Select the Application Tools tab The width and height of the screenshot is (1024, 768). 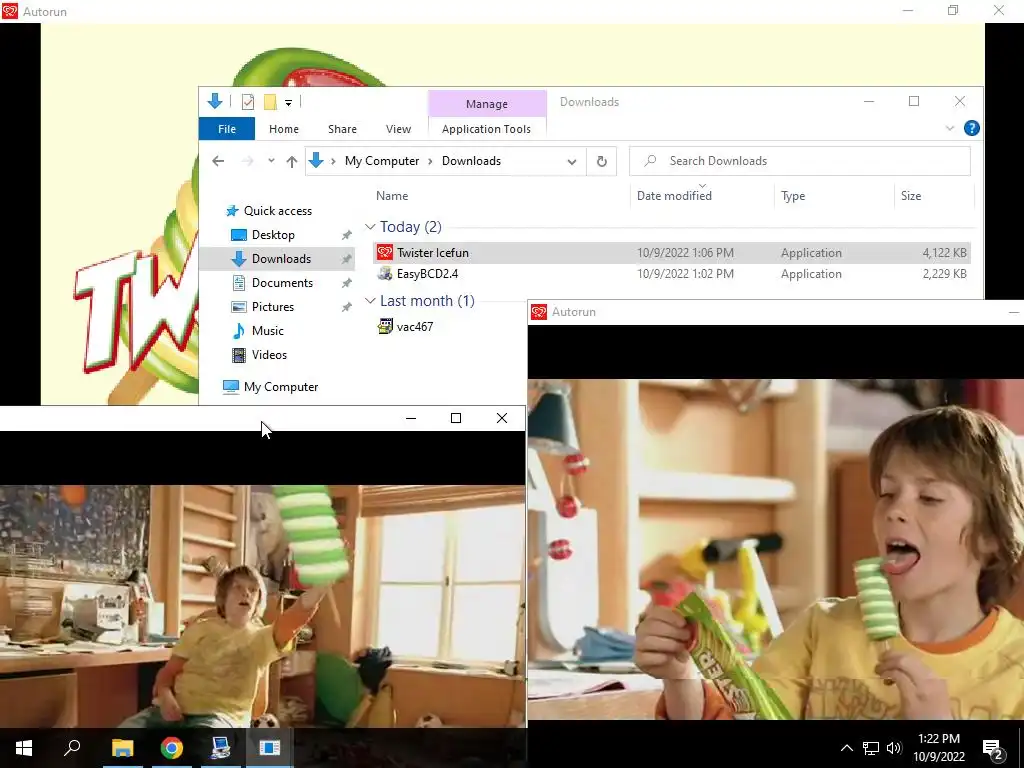(487, 129)
